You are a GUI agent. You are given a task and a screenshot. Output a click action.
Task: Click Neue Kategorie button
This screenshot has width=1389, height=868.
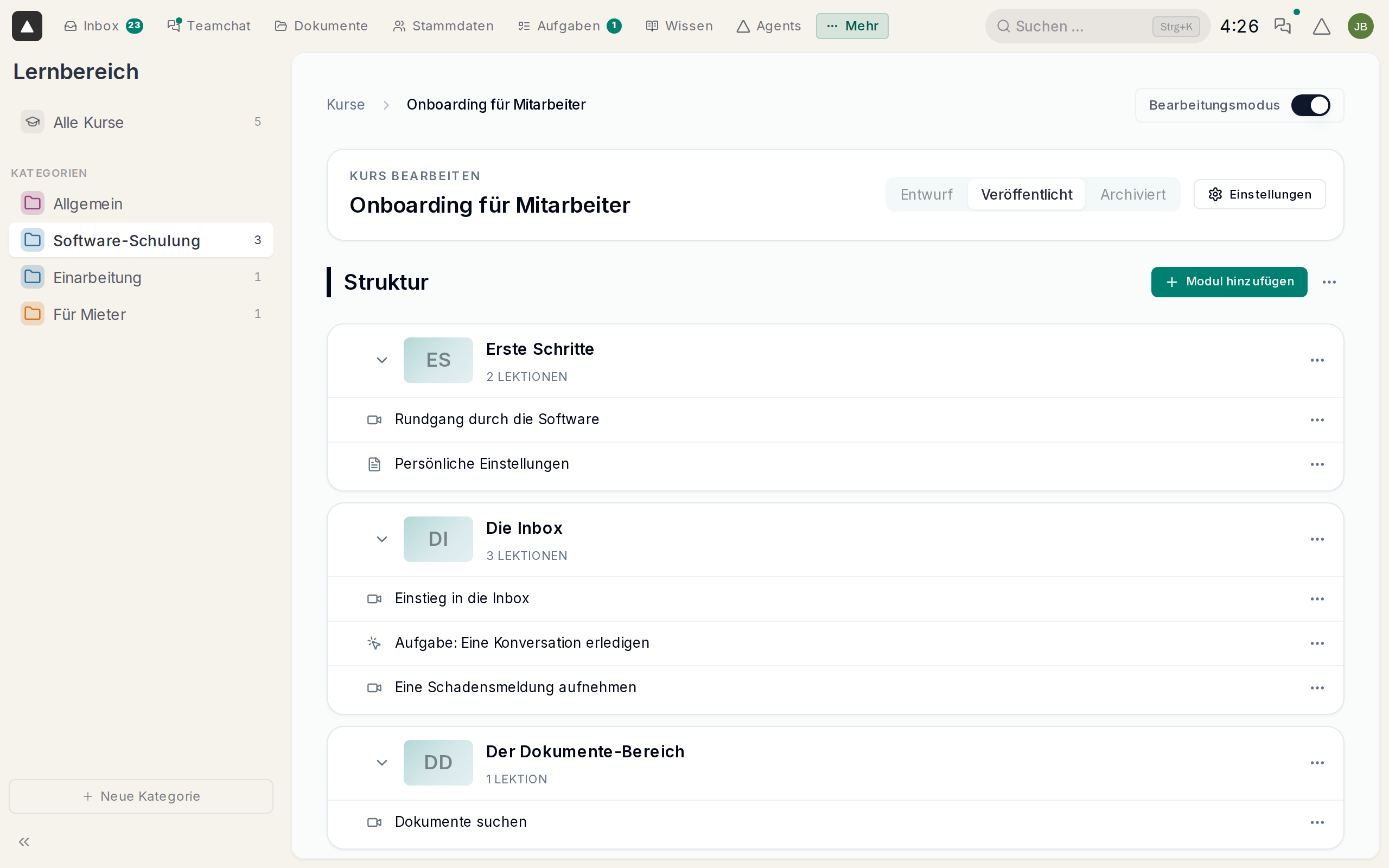click(141, 796)
